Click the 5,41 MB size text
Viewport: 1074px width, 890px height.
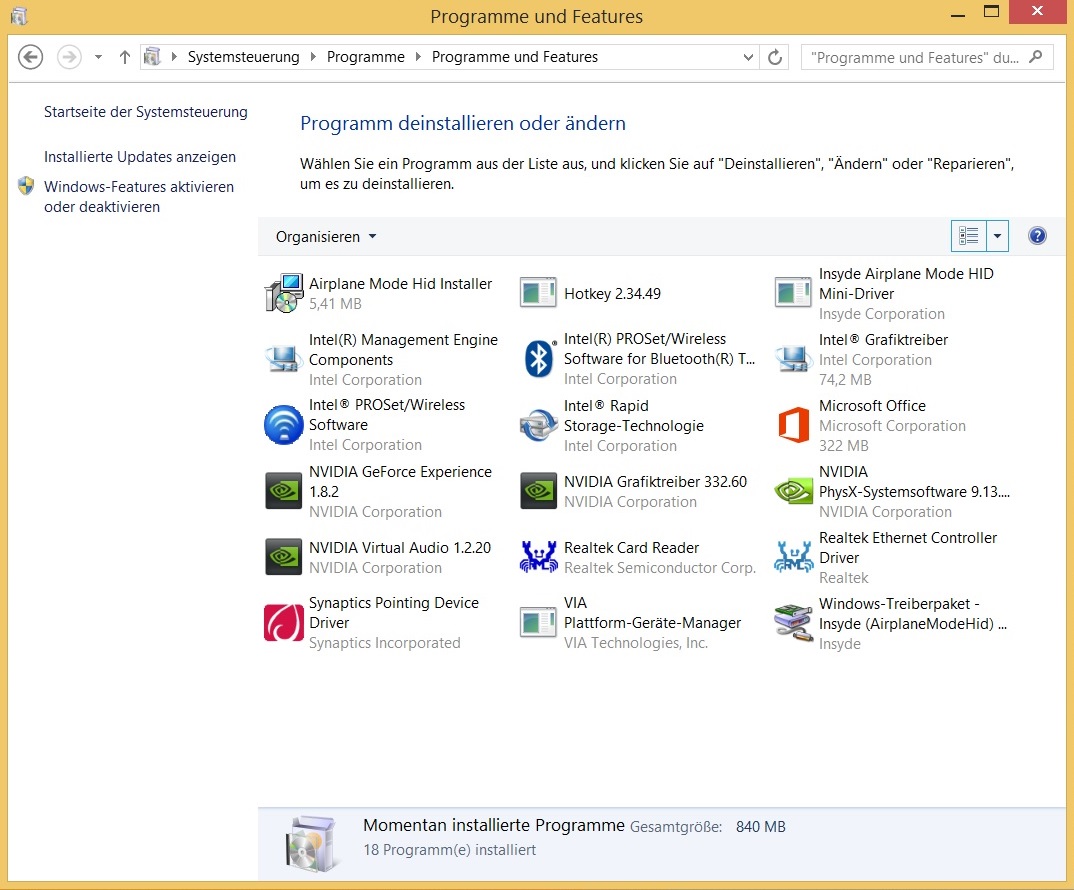click(x=335, y=304)
